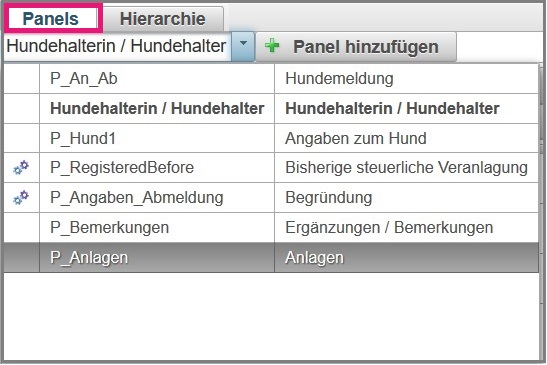Select the P_RegisteredBefore panel name
The image size is (547, 365).
tap(122, 167)
